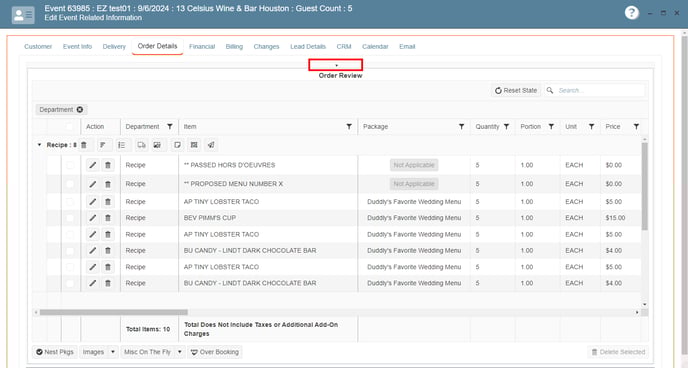Open the Misc On The Fly dropdown arrow

(179, 352)
